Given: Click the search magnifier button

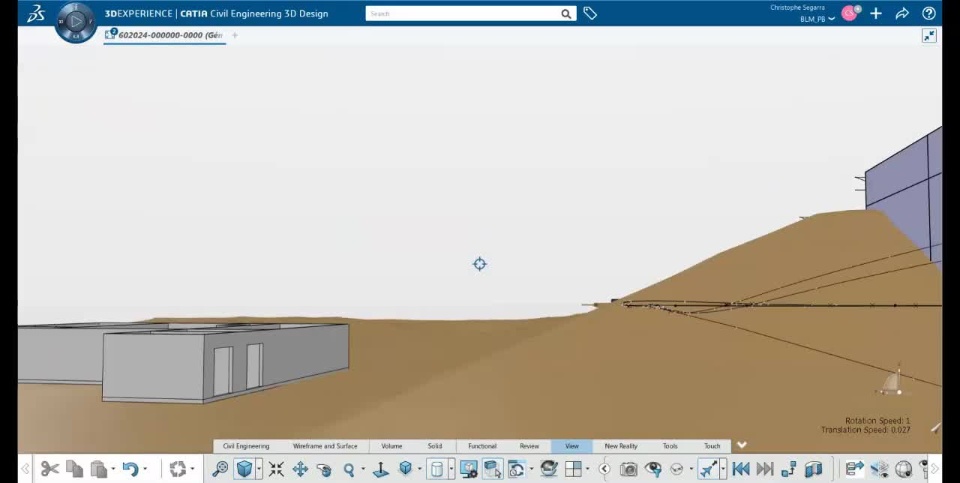Looking at the screenshot, I should [x=566, y=13].
